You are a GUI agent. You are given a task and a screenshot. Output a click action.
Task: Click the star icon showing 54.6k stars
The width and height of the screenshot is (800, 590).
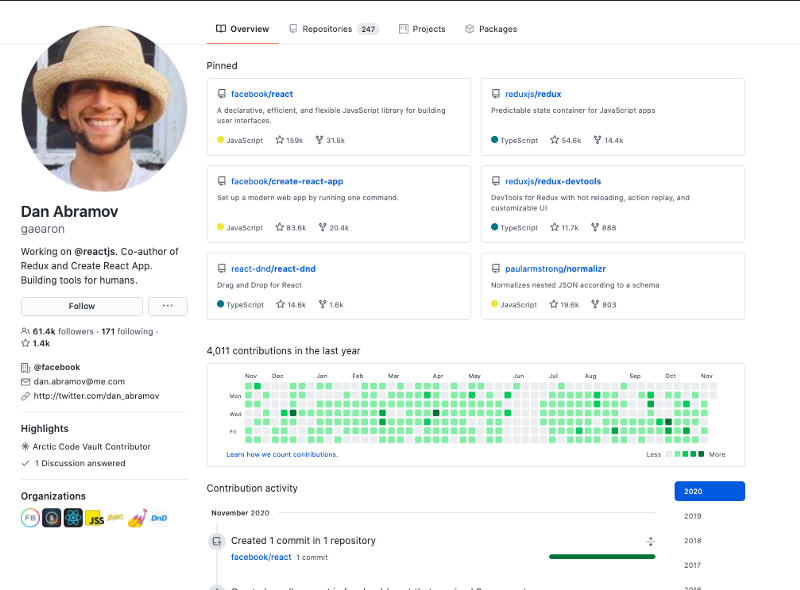click(555, 140)
